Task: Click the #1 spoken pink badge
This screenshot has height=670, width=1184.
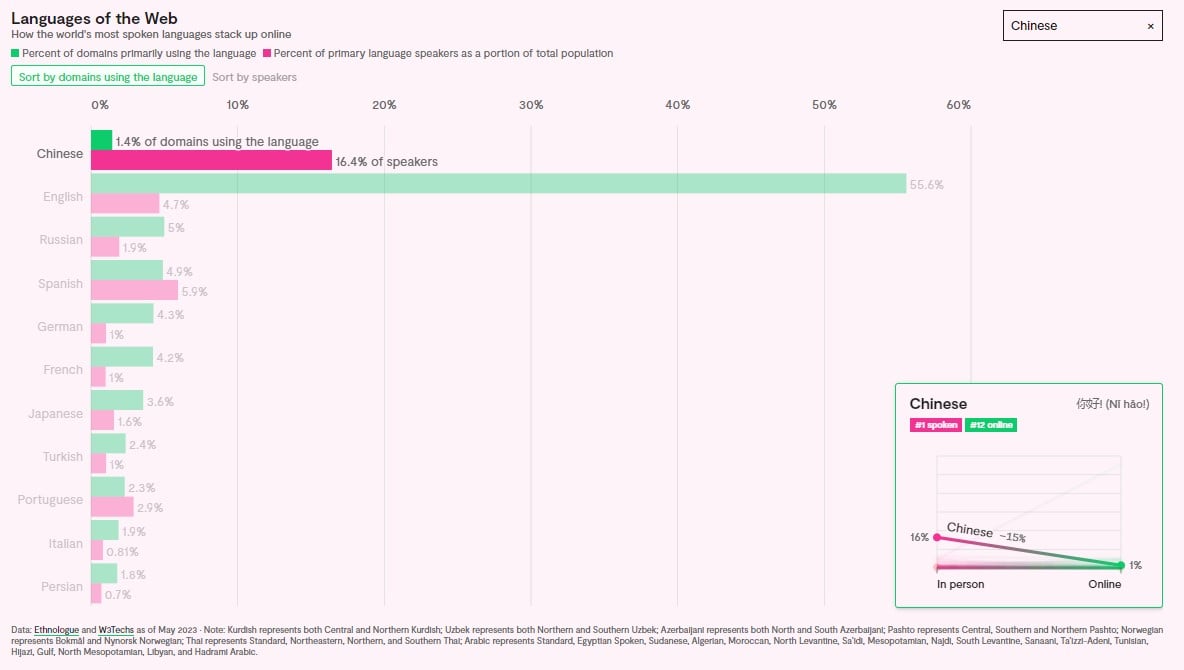Action: coord(935,425)
